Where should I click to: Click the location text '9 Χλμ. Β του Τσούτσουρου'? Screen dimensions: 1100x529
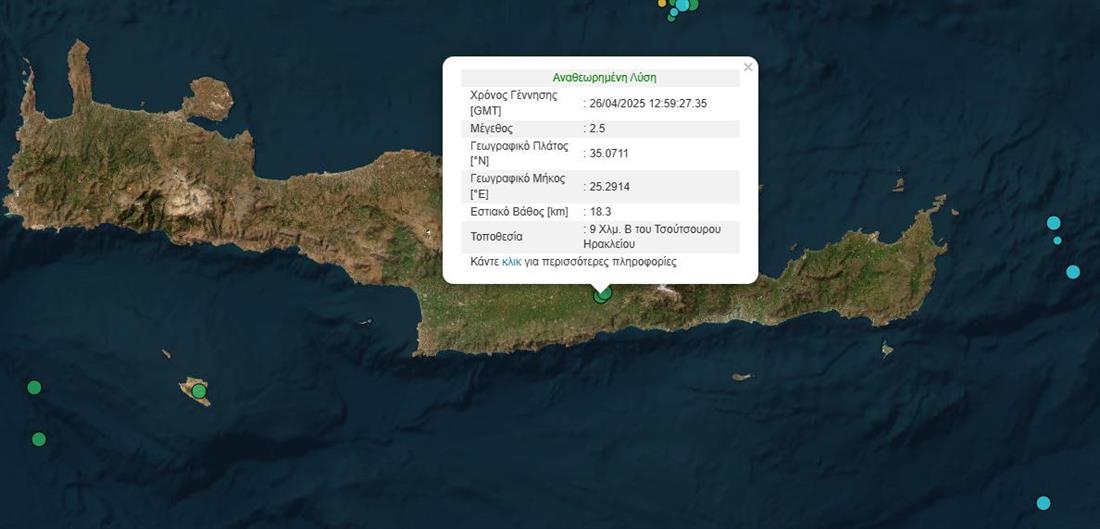point(652,230)
